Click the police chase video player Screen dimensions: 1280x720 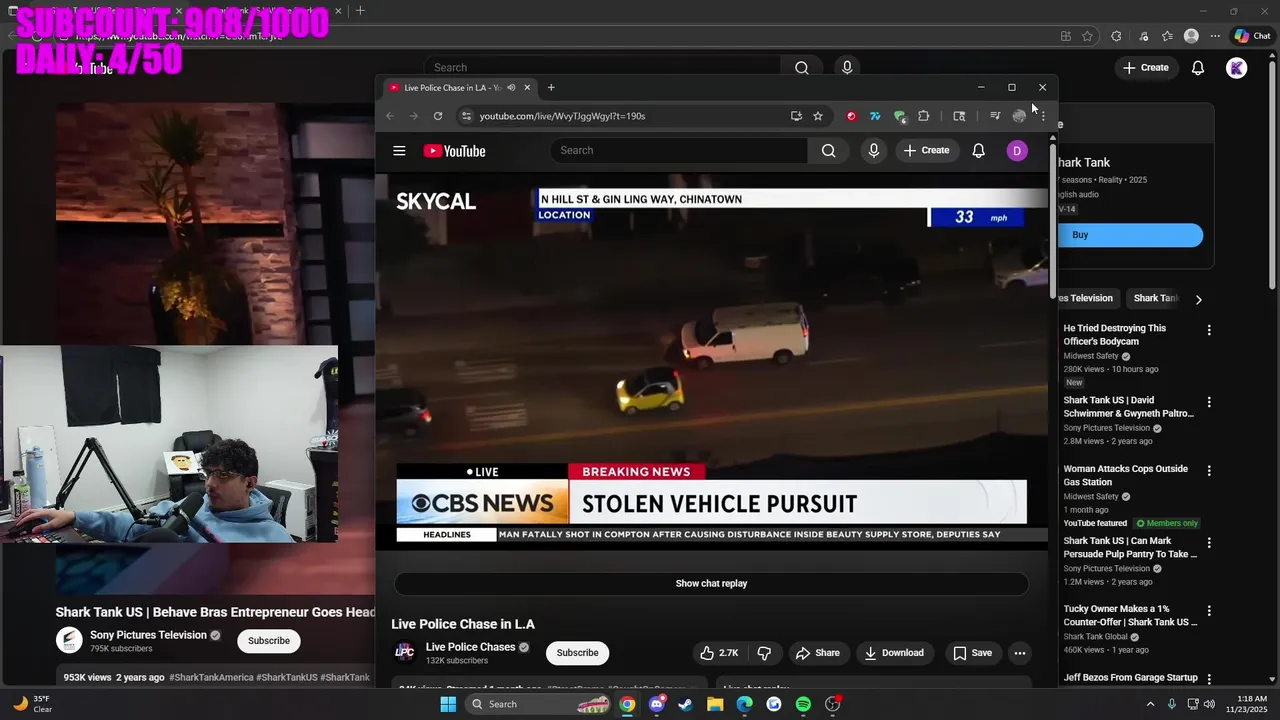tap(711, 361)
